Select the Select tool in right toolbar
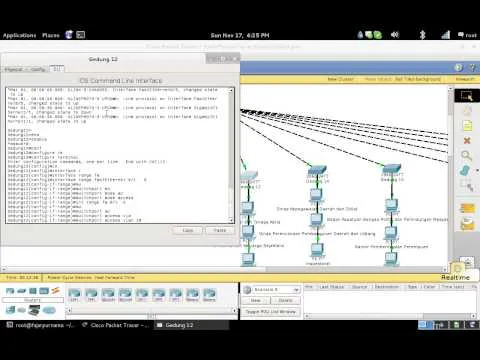Image resolution: width=480 pixels, height=360 pixels. pos(467,96)
